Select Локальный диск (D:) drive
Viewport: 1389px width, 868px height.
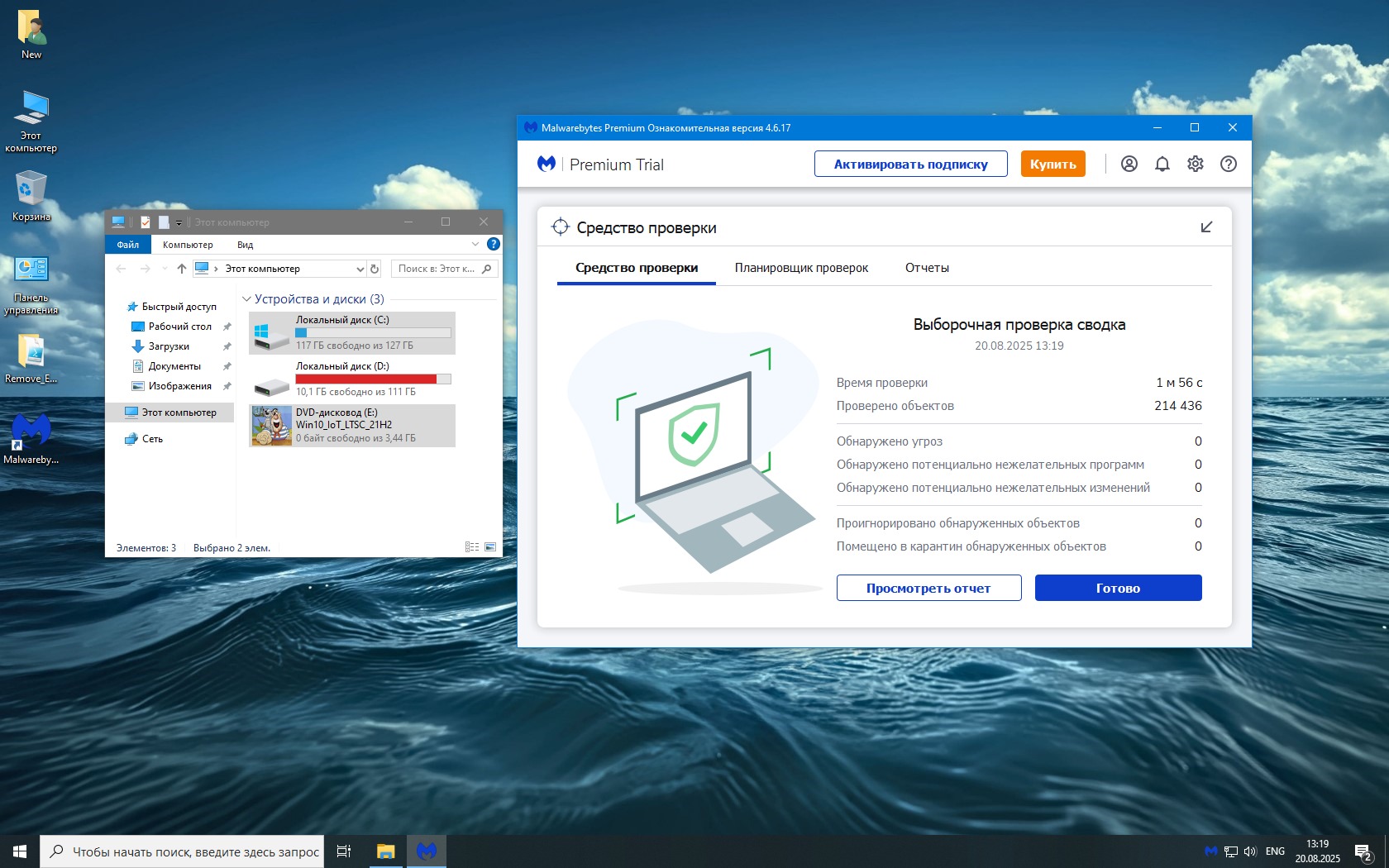pyautogui.click(x=351, y=379)
